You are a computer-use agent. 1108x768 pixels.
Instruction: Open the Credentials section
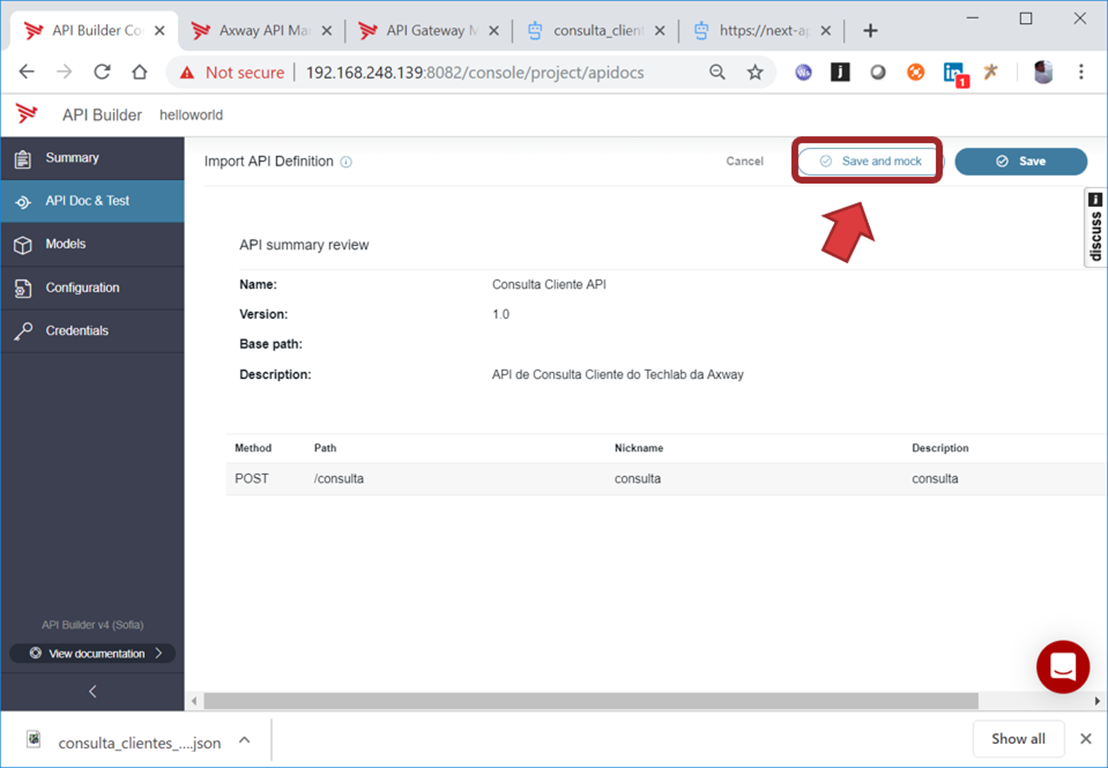tap(92, 331)
